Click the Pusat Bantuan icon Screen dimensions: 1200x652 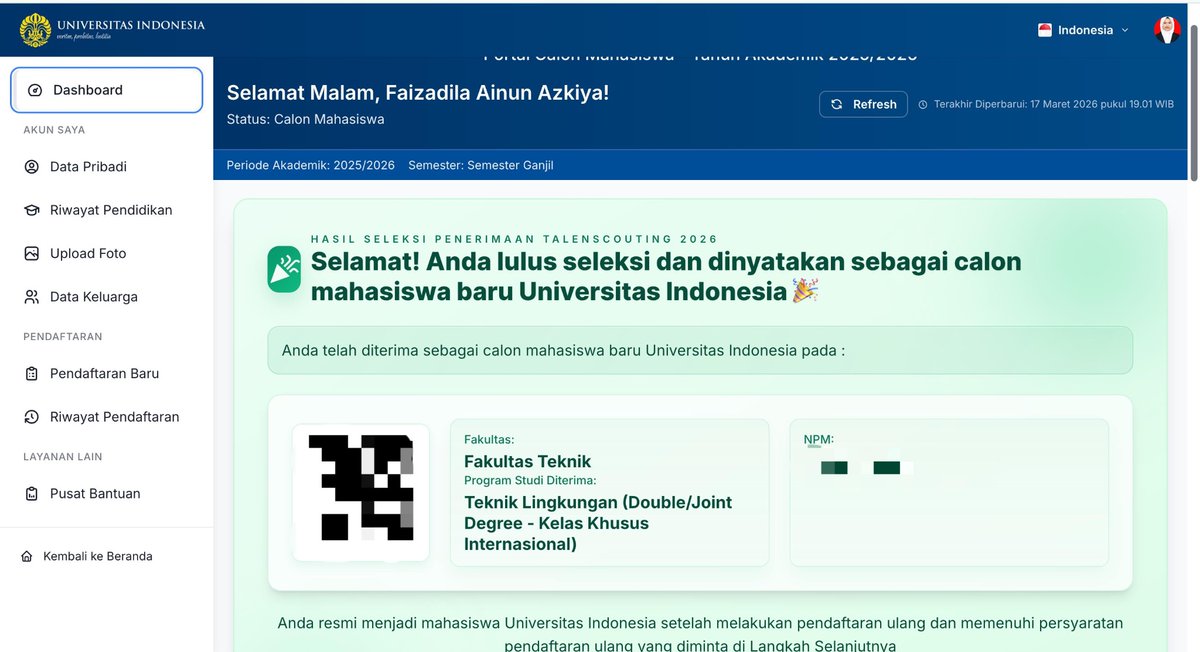(32, 493)
